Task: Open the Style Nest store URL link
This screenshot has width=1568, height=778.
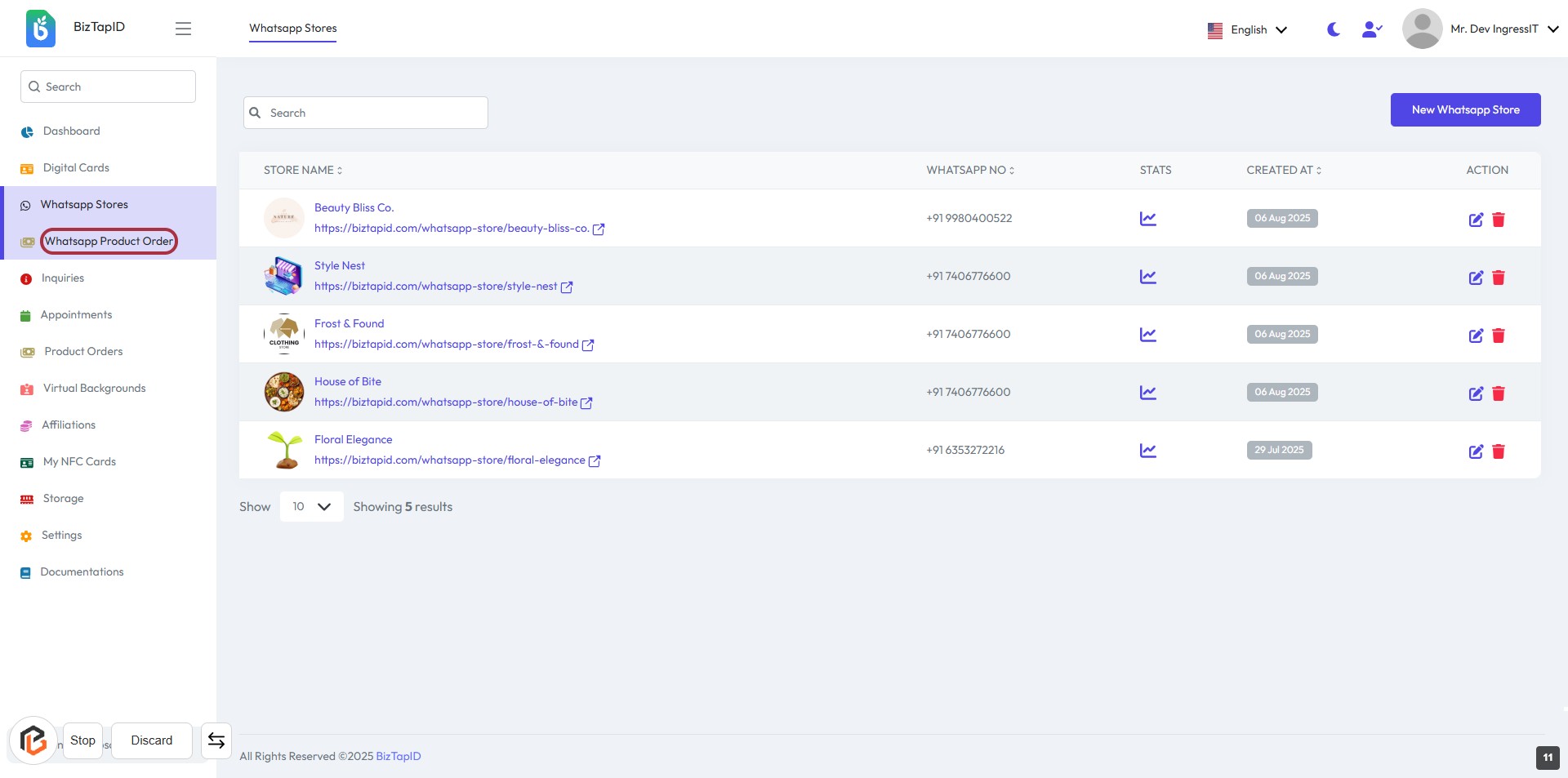Action: click(435, 287)
